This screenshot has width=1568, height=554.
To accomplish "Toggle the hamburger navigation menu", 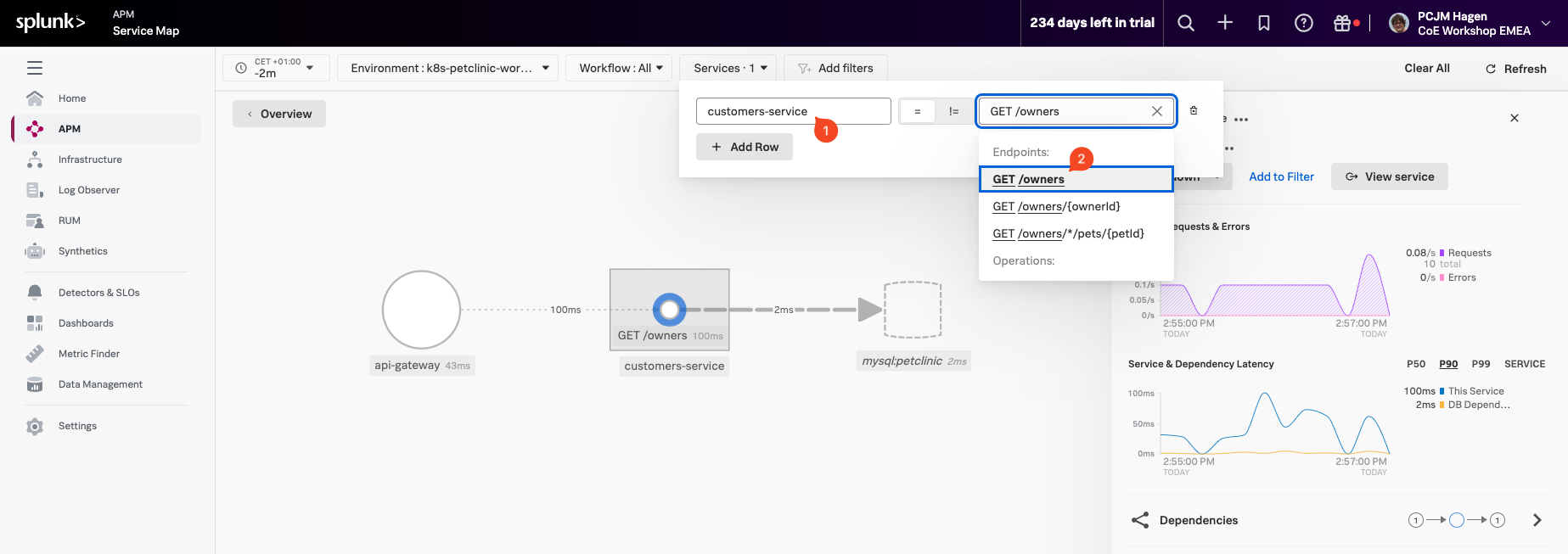I will coord(35,68).
